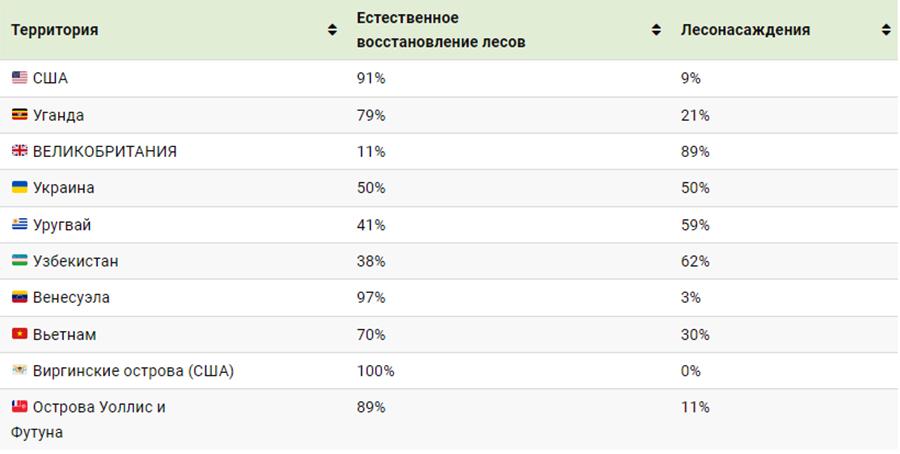Click the United Kingdom flag icon
Screen dimensions: 900x454
(x=20, y=151)
